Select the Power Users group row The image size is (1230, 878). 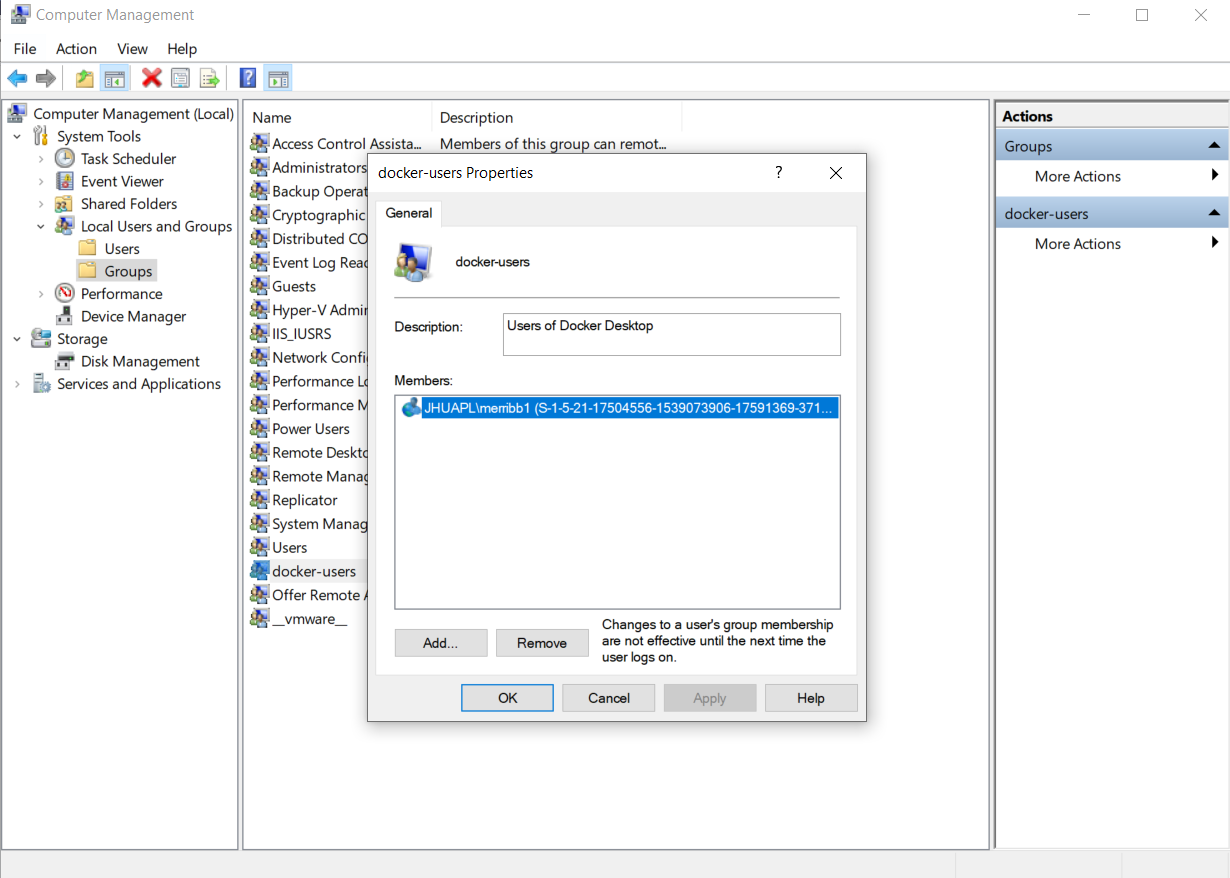pyautogui.click(x=310, y=429)
